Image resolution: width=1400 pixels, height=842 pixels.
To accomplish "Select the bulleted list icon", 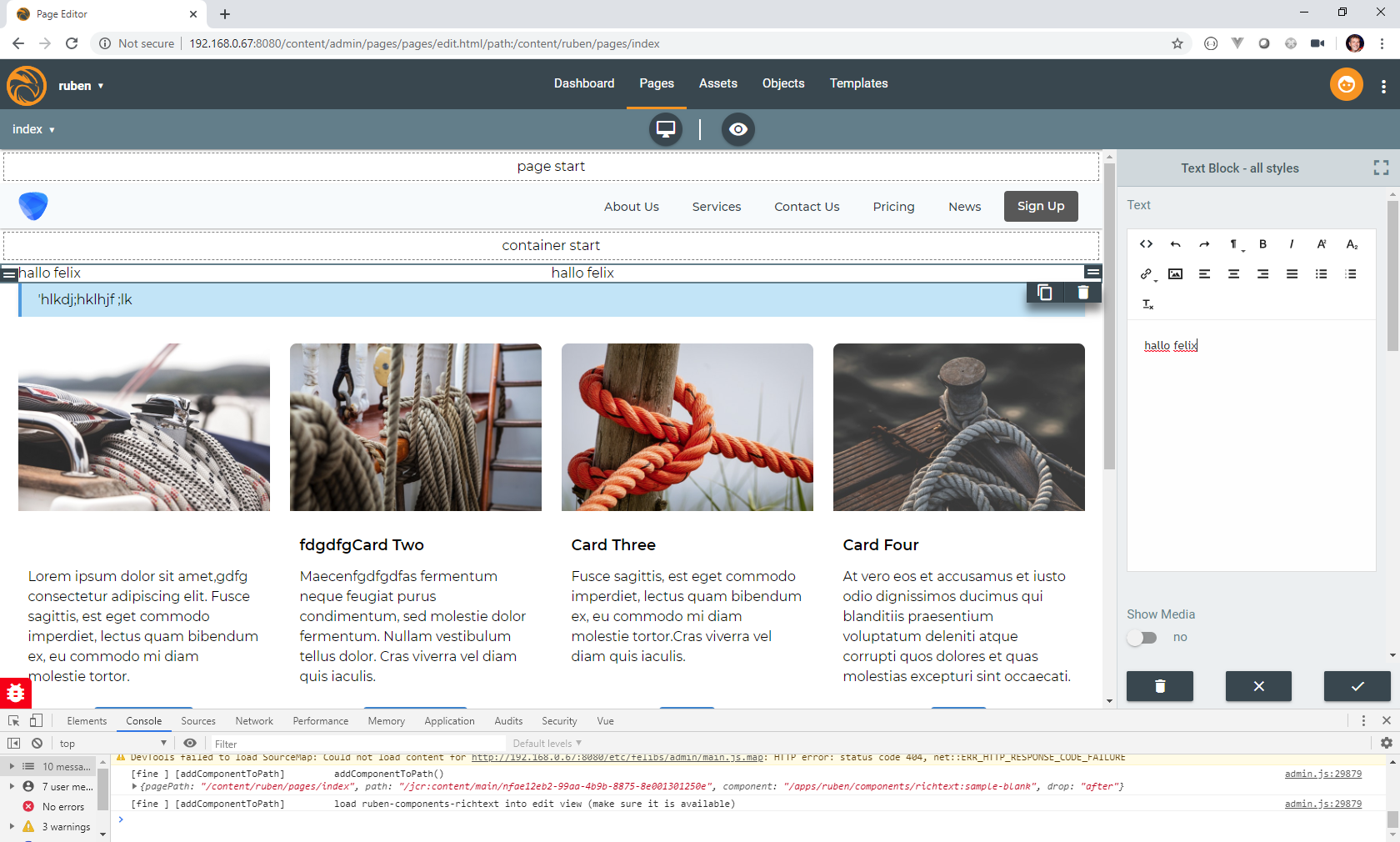I will [1322, 273].
